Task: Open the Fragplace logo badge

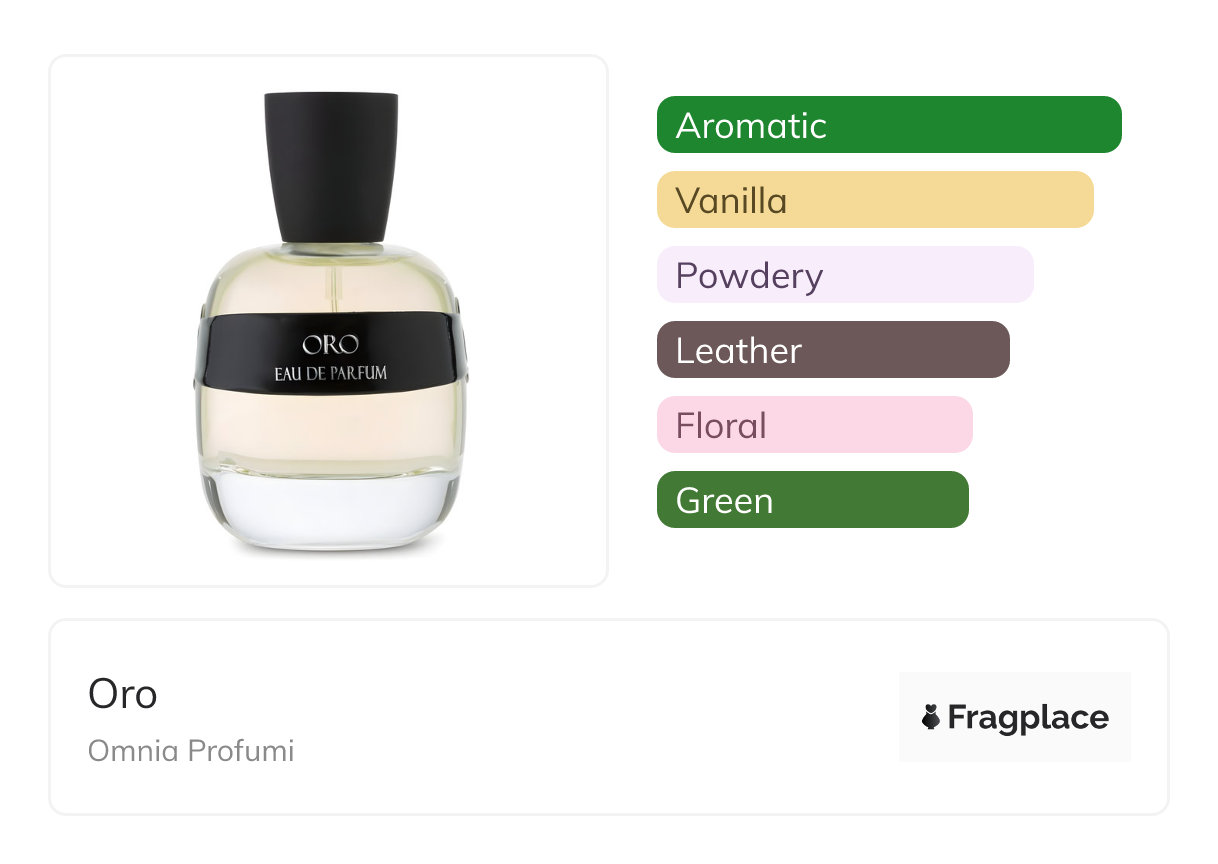Action: coord(1015,717)
